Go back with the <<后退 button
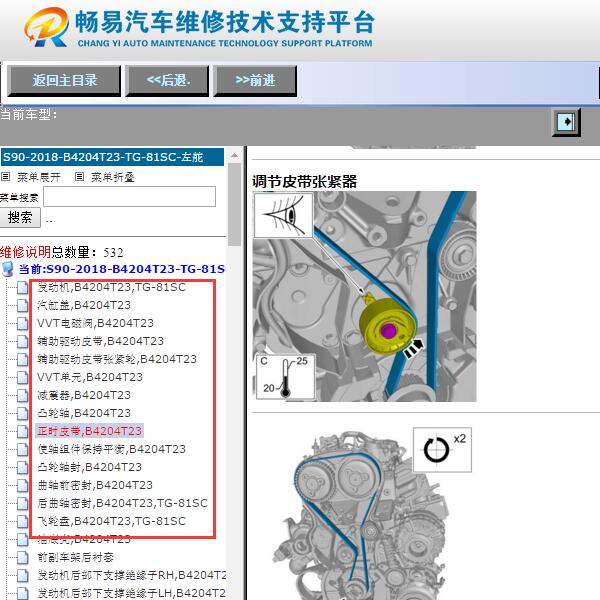 (167, 81)
